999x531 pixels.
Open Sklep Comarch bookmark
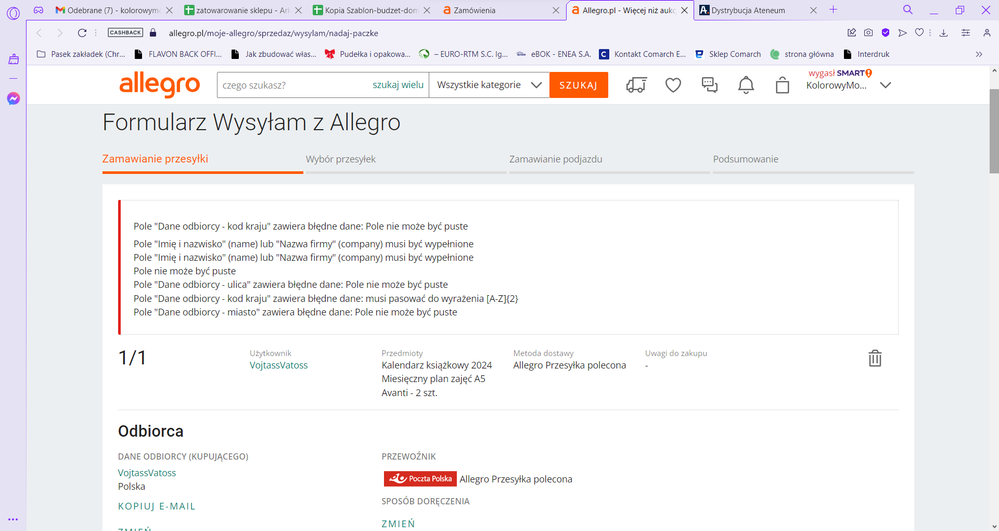point(728,54)
